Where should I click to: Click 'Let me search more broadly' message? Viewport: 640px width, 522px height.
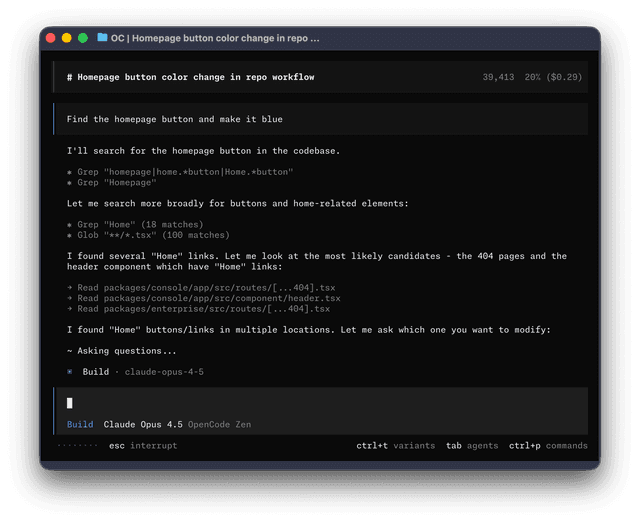click(238, 204)
